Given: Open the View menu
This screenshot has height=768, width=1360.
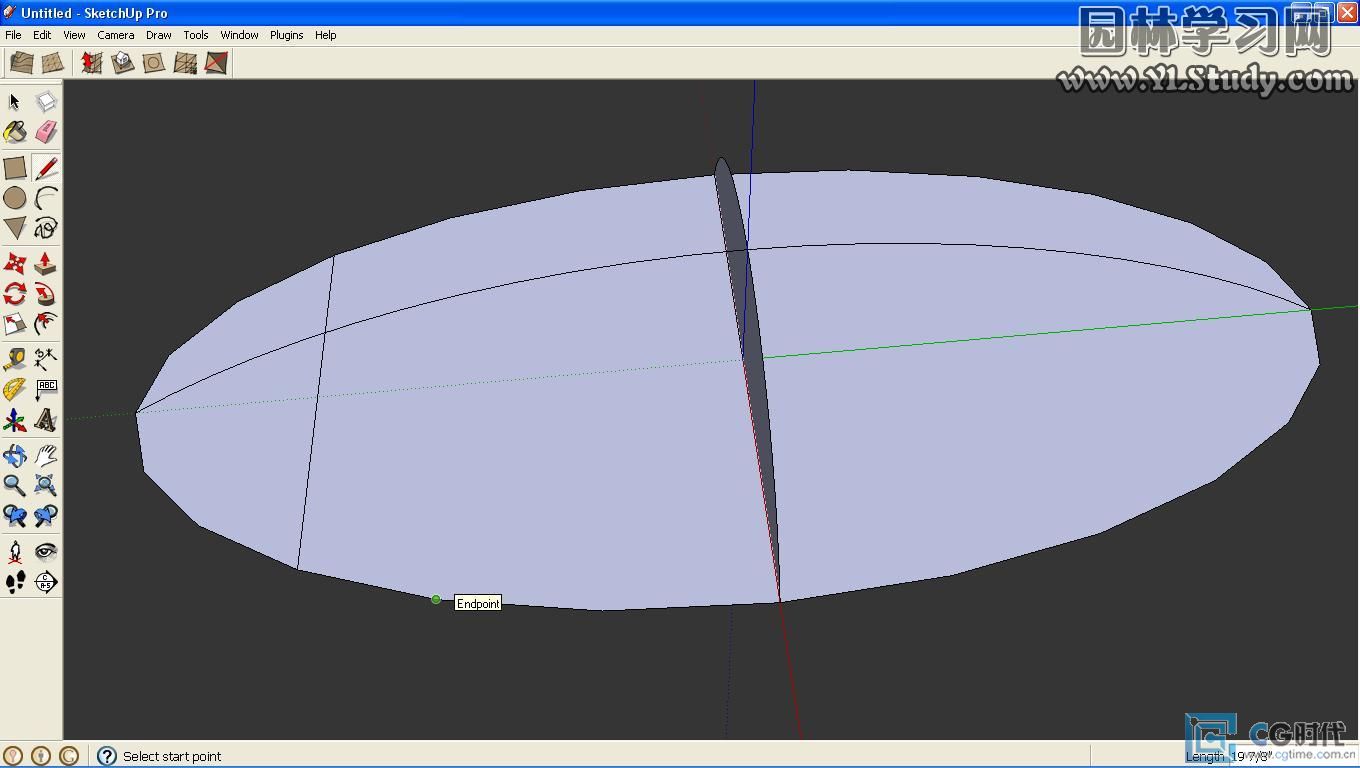Looking at the screenshot, I should (74, 35).
